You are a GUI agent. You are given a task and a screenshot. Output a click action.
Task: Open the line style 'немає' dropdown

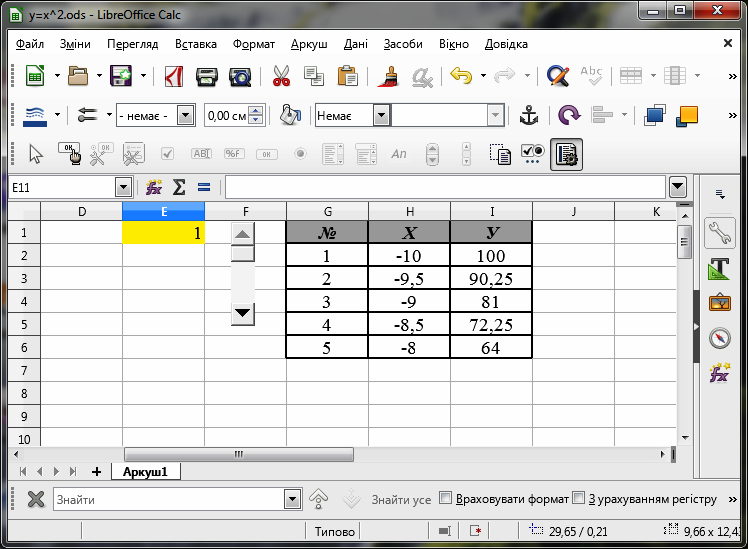tap(186, 115)
